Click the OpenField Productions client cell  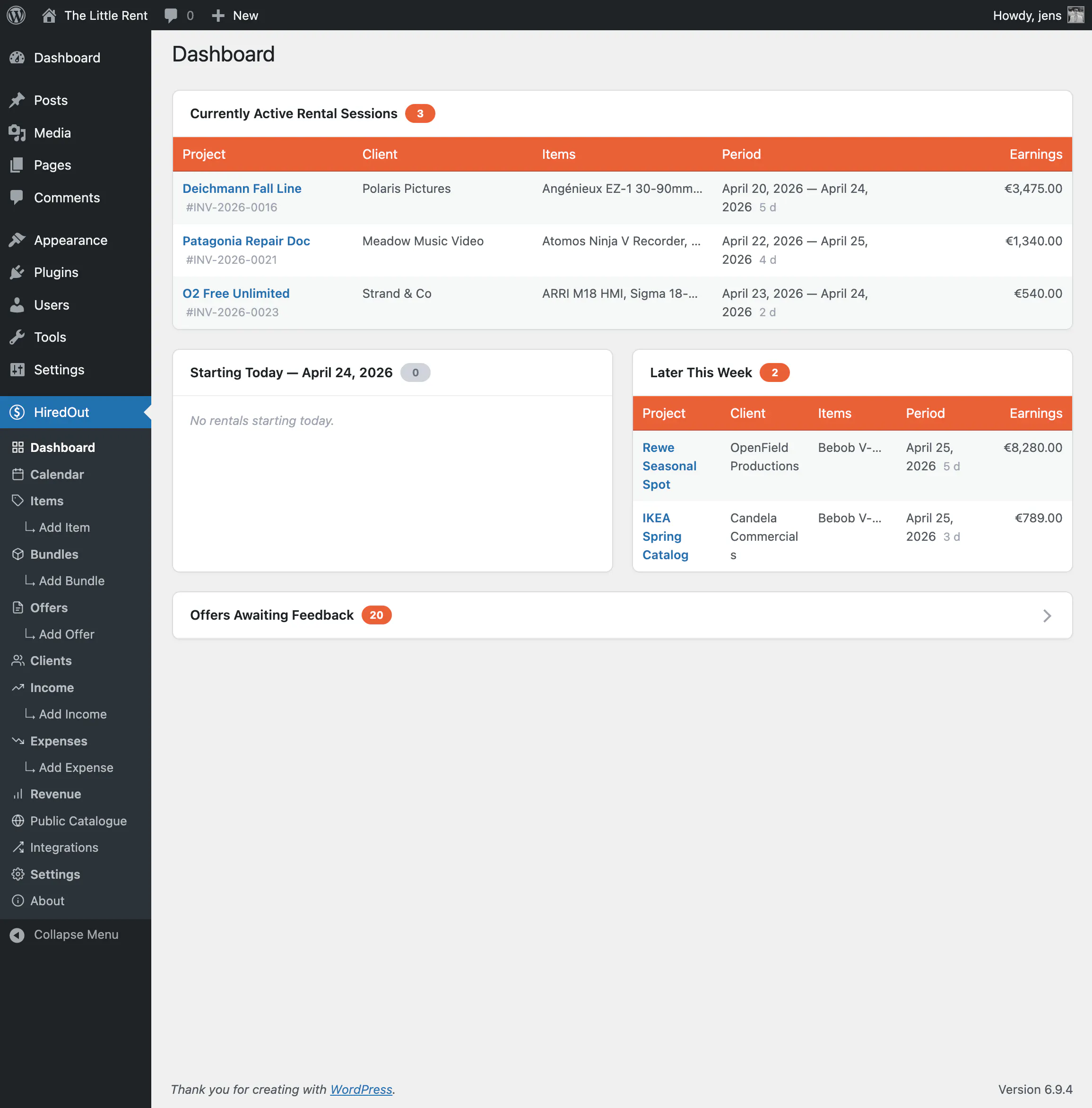click(764, 457)
